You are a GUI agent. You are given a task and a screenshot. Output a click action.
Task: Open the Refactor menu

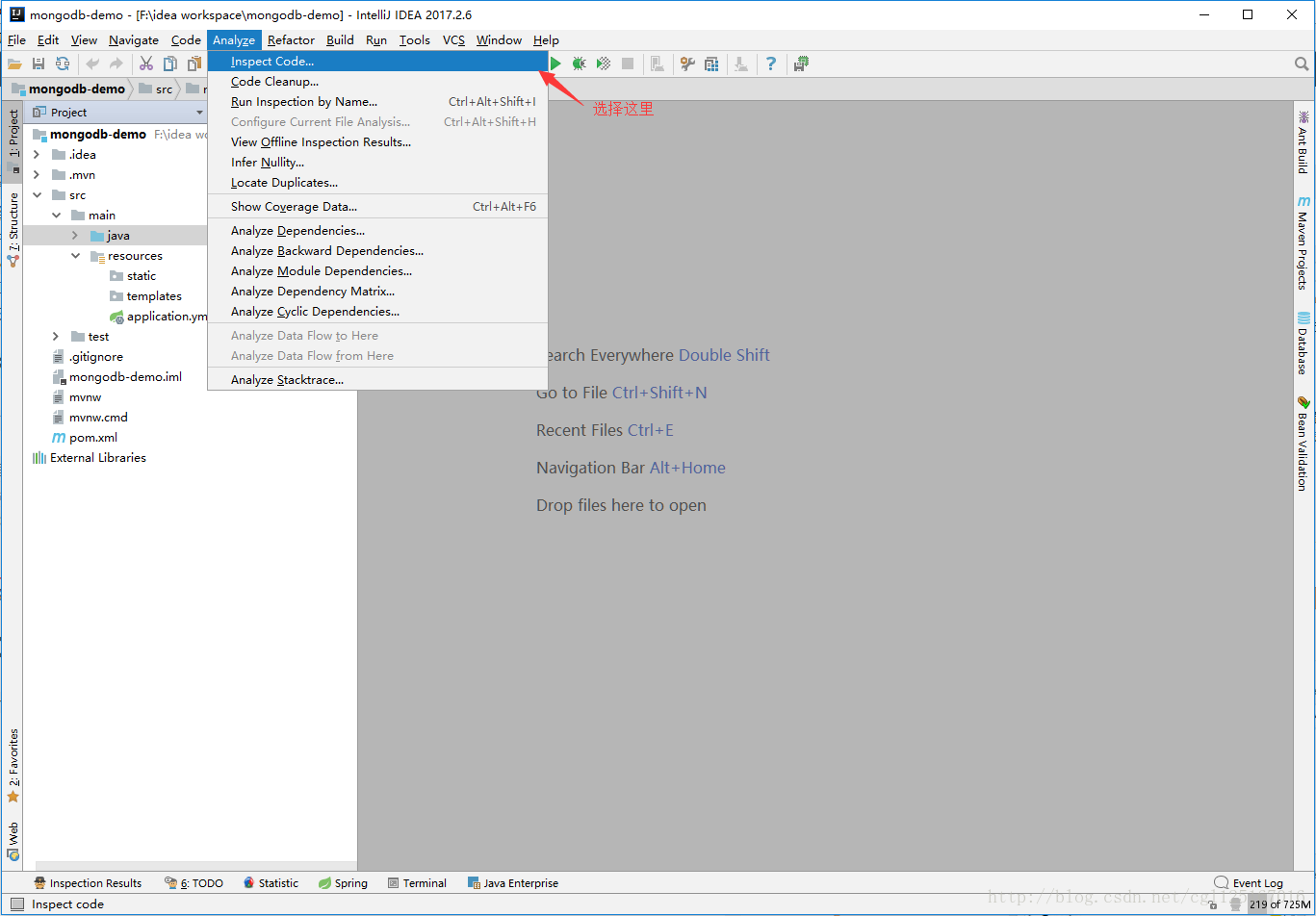[291, 39]
